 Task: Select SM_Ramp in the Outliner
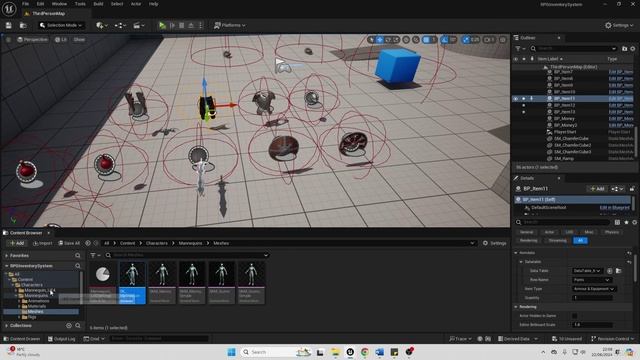pyautogui.click(x=564, y=158)
